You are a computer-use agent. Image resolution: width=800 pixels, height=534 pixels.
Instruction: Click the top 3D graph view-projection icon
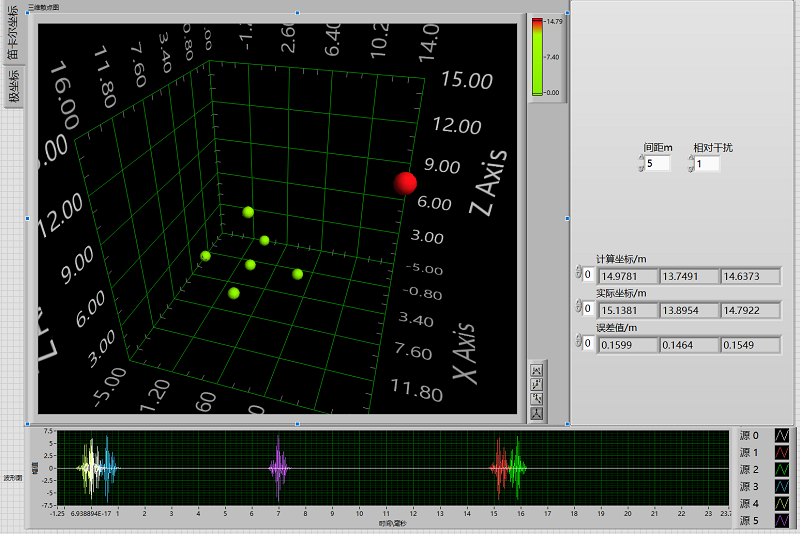coord(536,371)
